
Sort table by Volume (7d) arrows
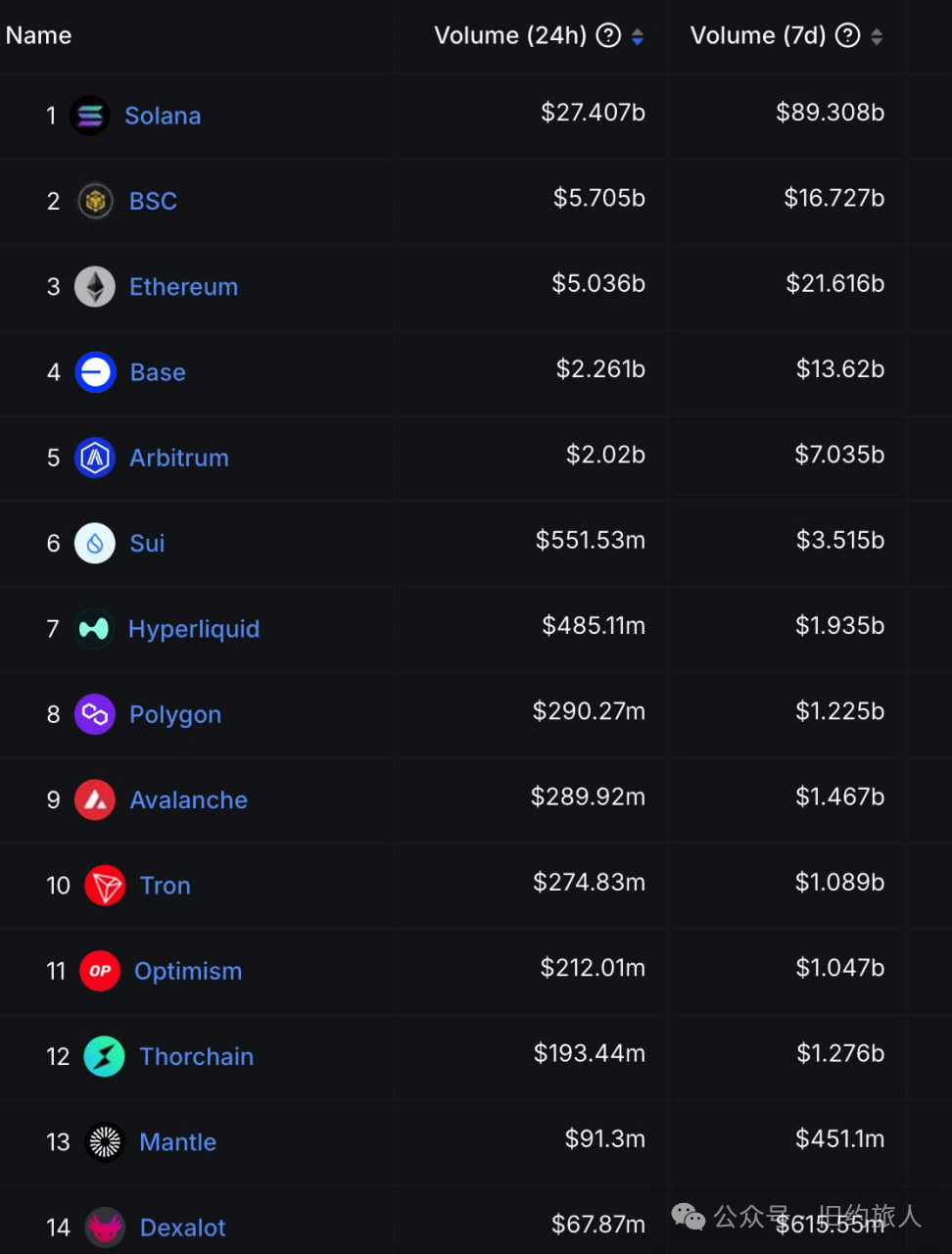[877, 37]
